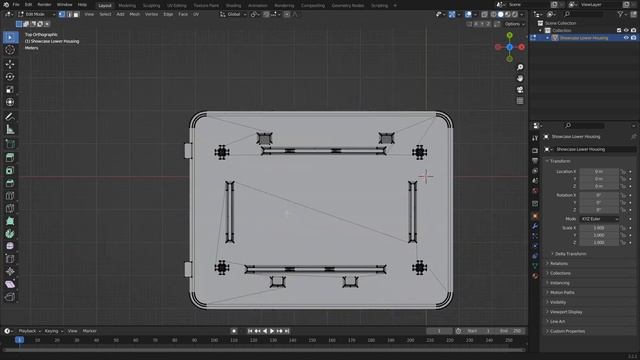Open the viewport Options dropdown
The image size is (640, 360).
point(514,24)
